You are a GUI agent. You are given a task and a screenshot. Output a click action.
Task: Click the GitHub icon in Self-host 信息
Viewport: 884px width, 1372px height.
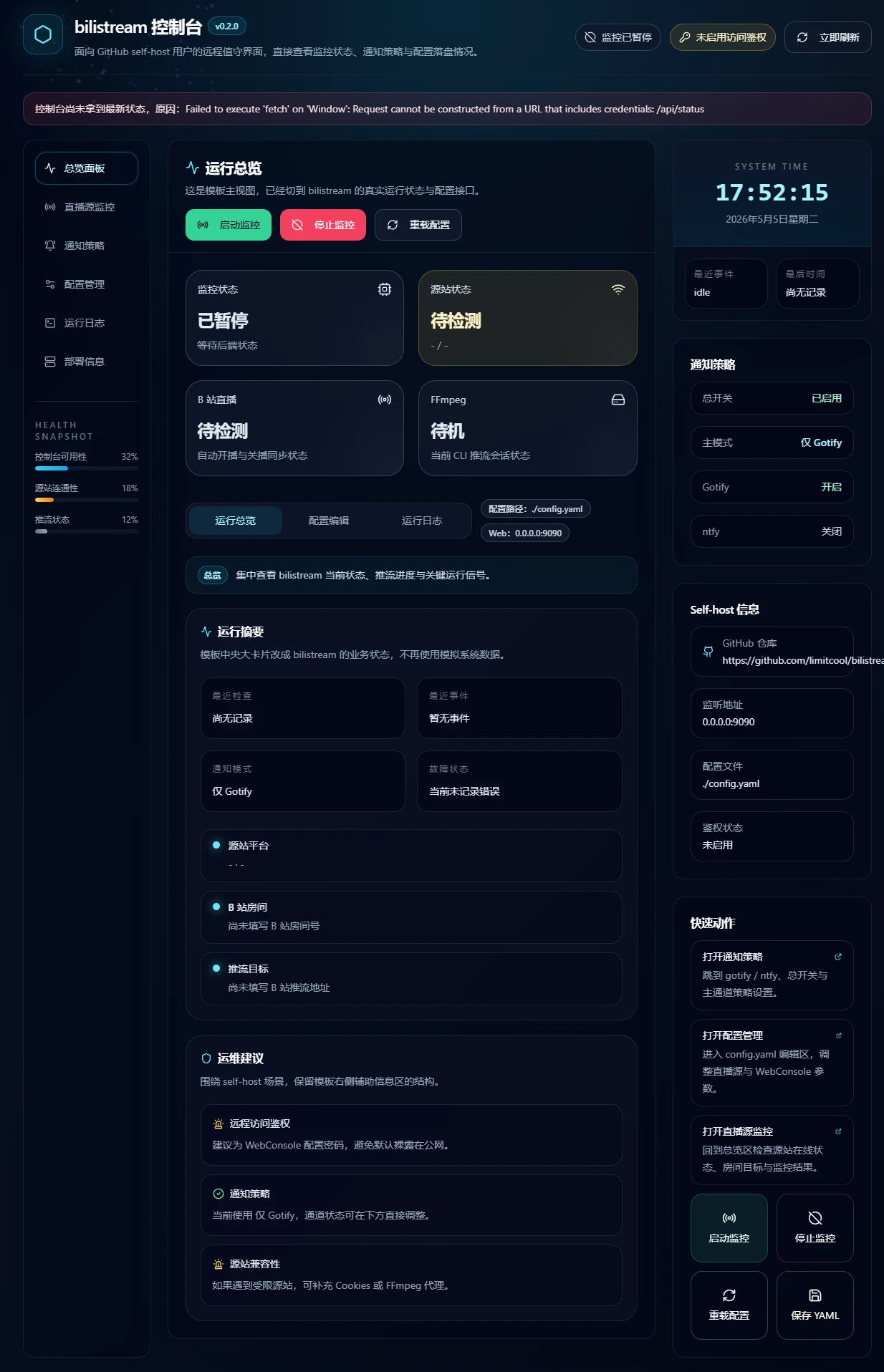[x=708, y=652]
